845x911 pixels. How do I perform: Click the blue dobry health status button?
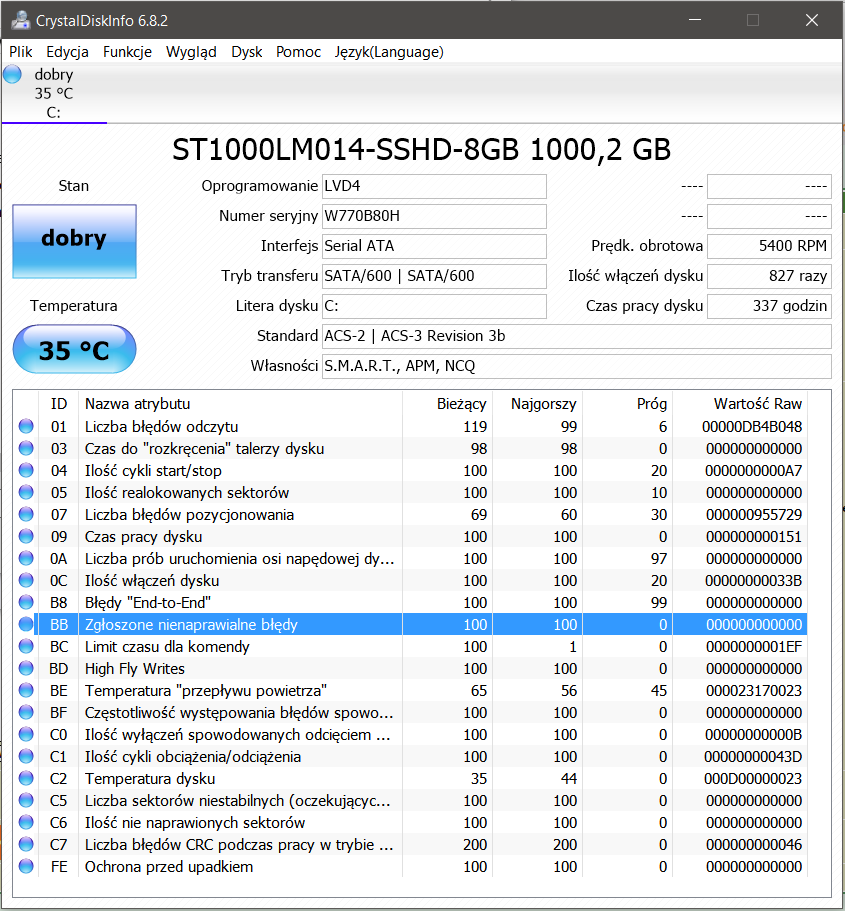74,241
